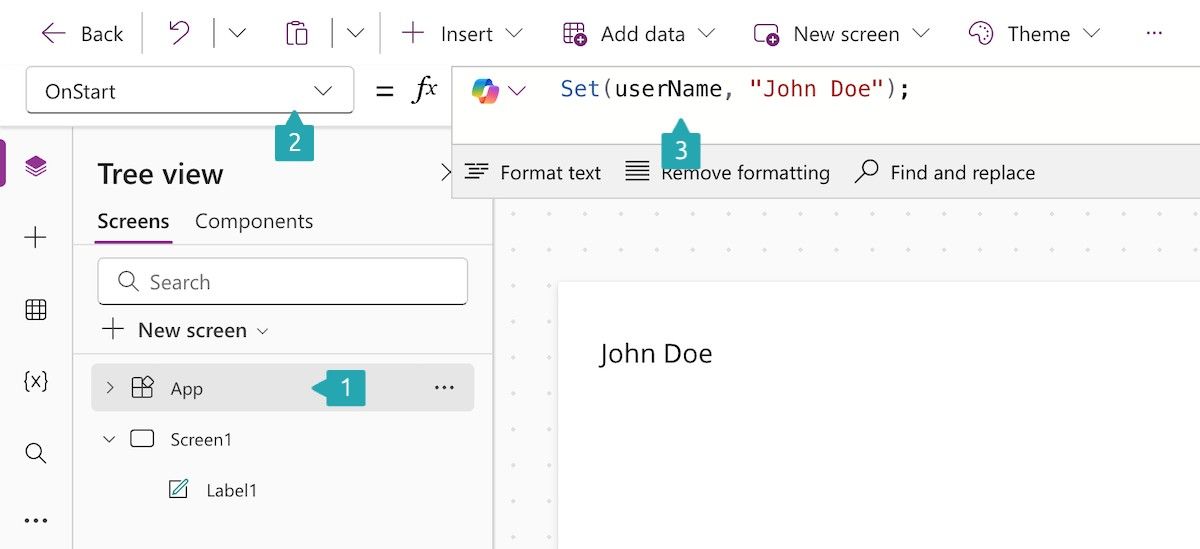Switch to the Screens tab
This screenshot has height=549, width=1200.
coord(133,222)
